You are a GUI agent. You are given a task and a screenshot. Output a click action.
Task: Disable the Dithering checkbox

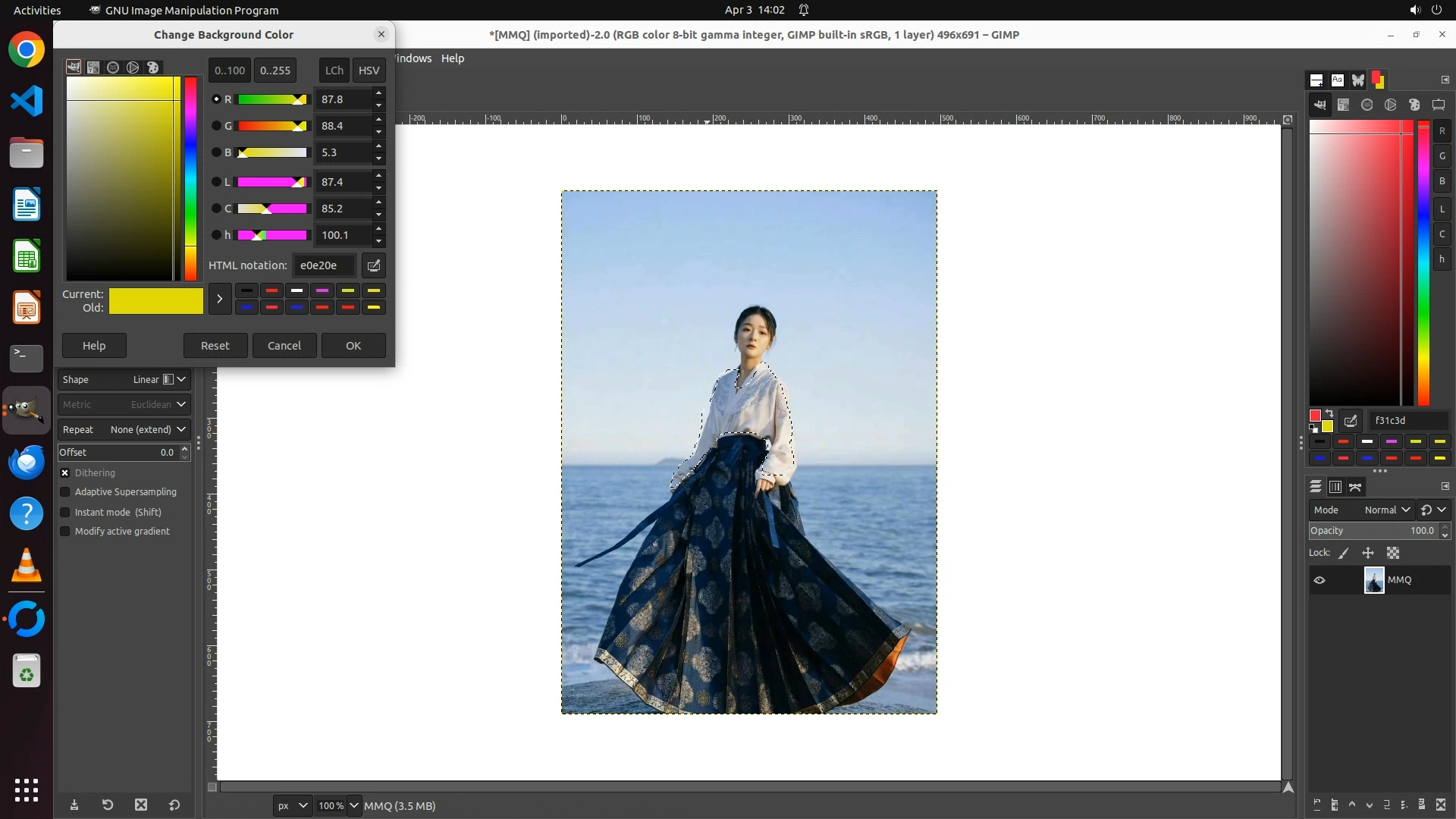coord(65,472)
